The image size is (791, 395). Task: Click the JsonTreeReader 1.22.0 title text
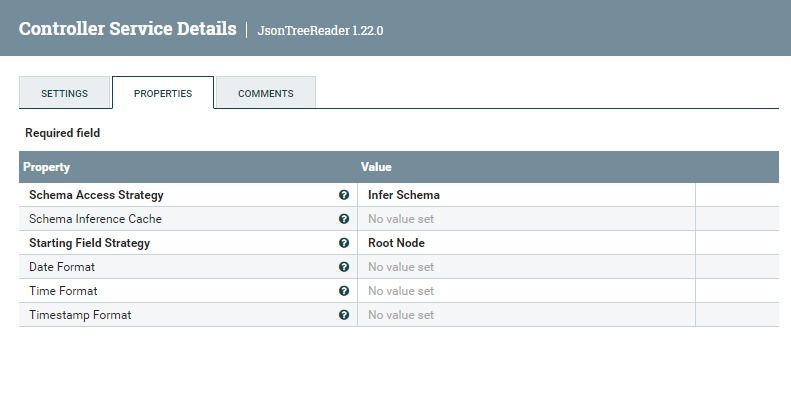point(320,30)
